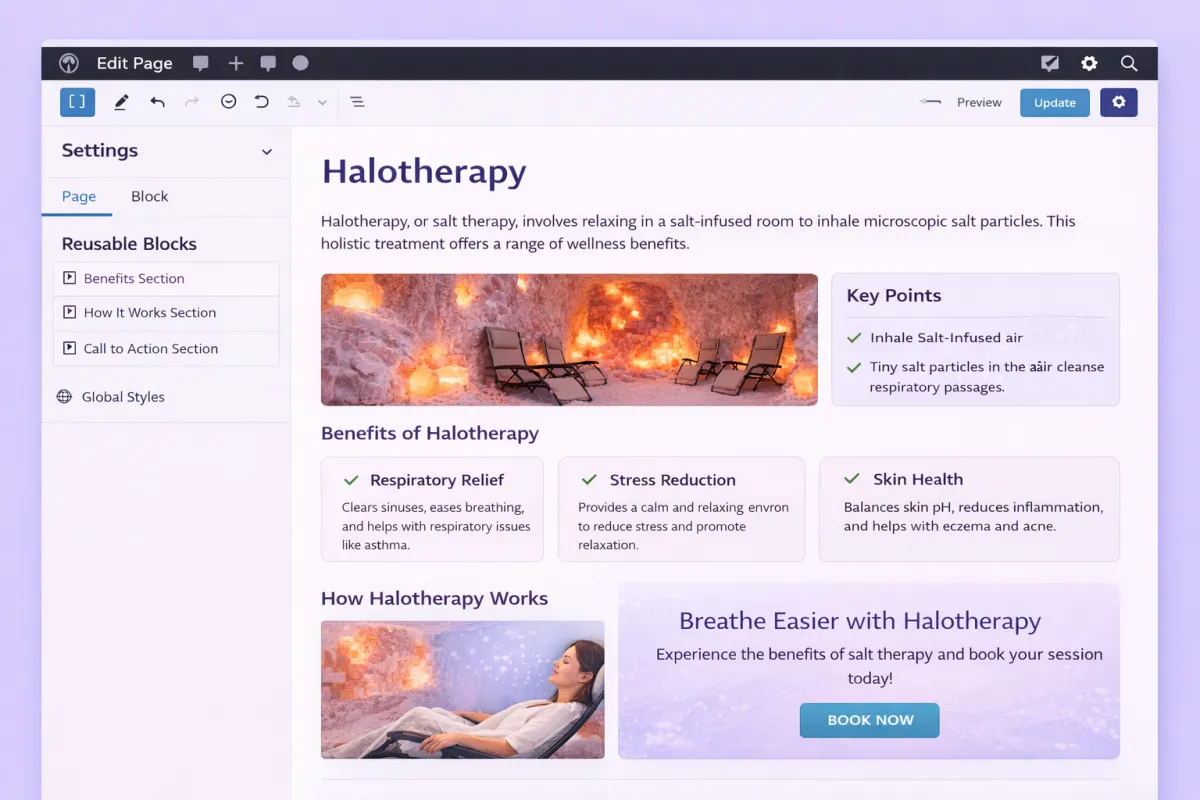Switch to the Block tab
The width and height of the screenshot is (1200, 800).
coord(150,196)
